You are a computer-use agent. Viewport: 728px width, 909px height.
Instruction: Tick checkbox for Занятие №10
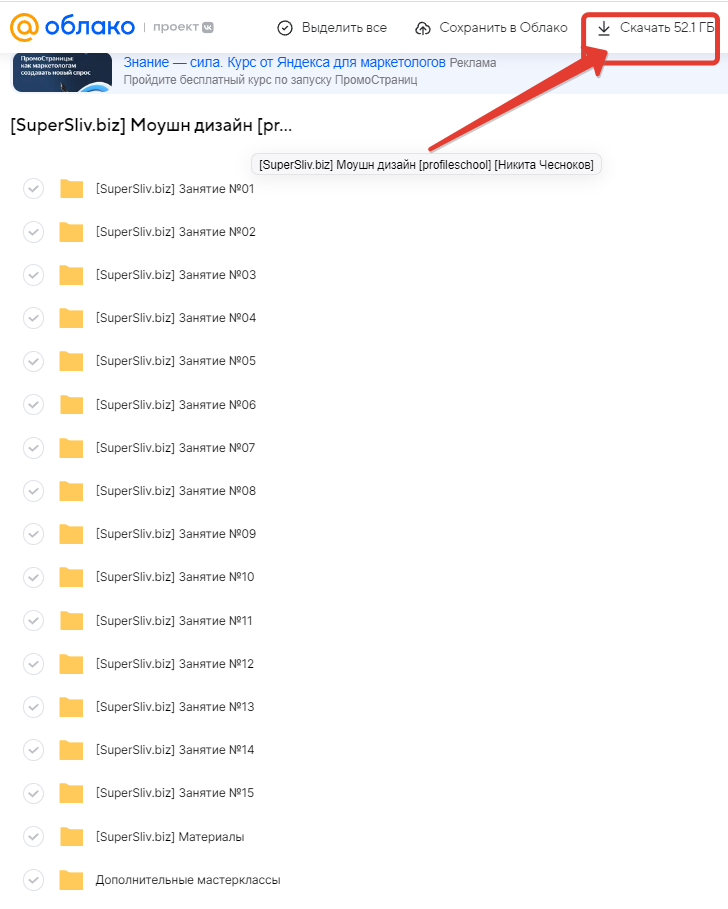pos(34,577)
